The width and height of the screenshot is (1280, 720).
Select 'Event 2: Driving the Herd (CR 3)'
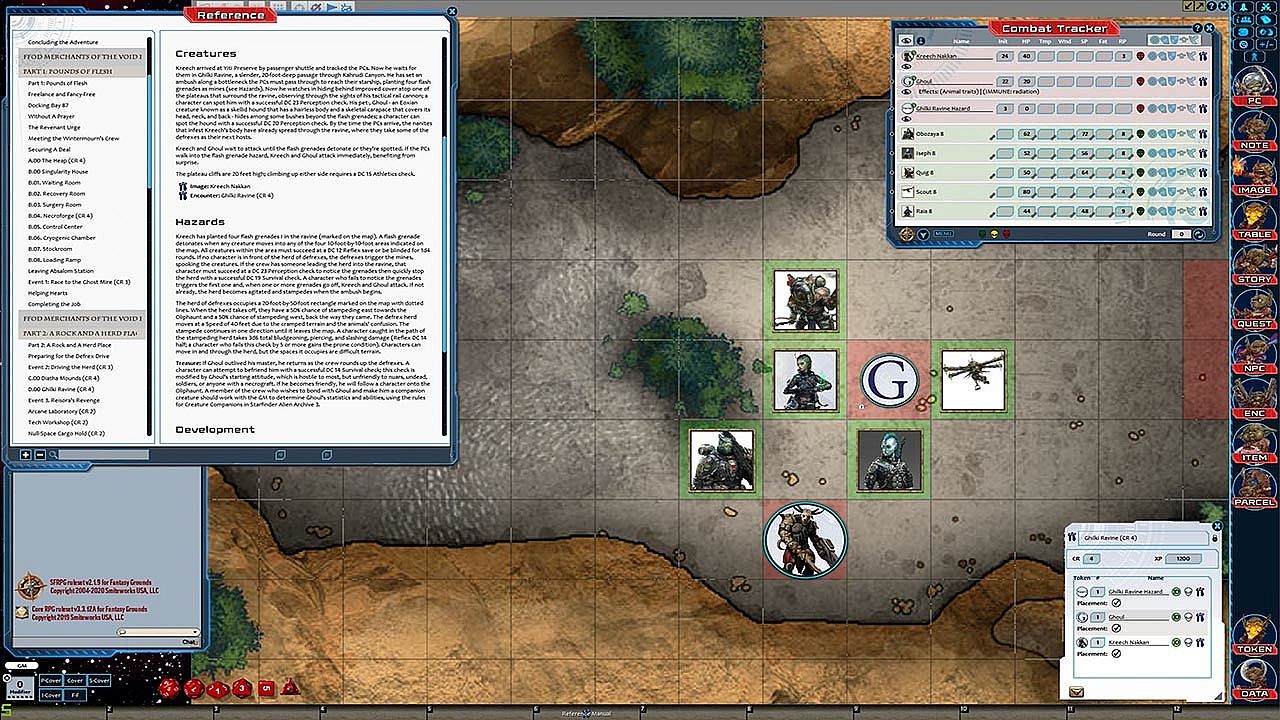point(71,368)
